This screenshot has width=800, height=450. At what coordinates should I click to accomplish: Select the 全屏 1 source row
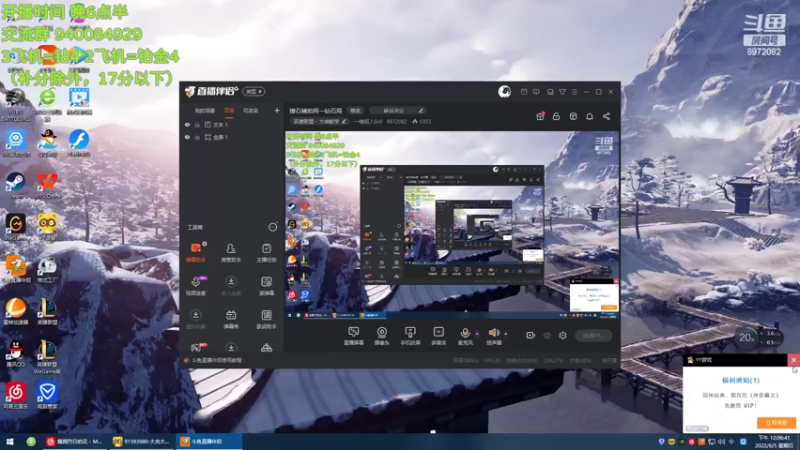[232, 137]
